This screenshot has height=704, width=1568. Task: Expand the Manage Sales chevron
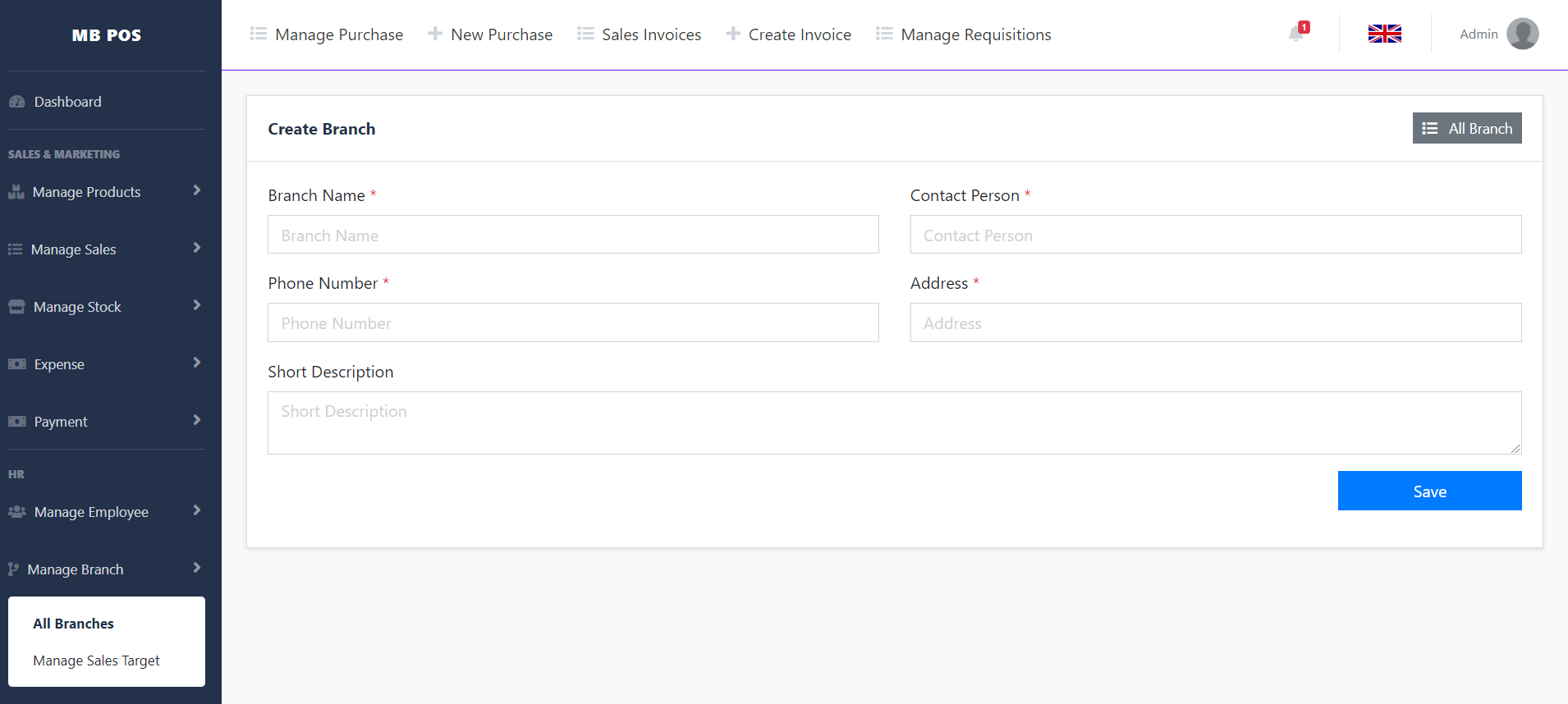pos(196,248)
